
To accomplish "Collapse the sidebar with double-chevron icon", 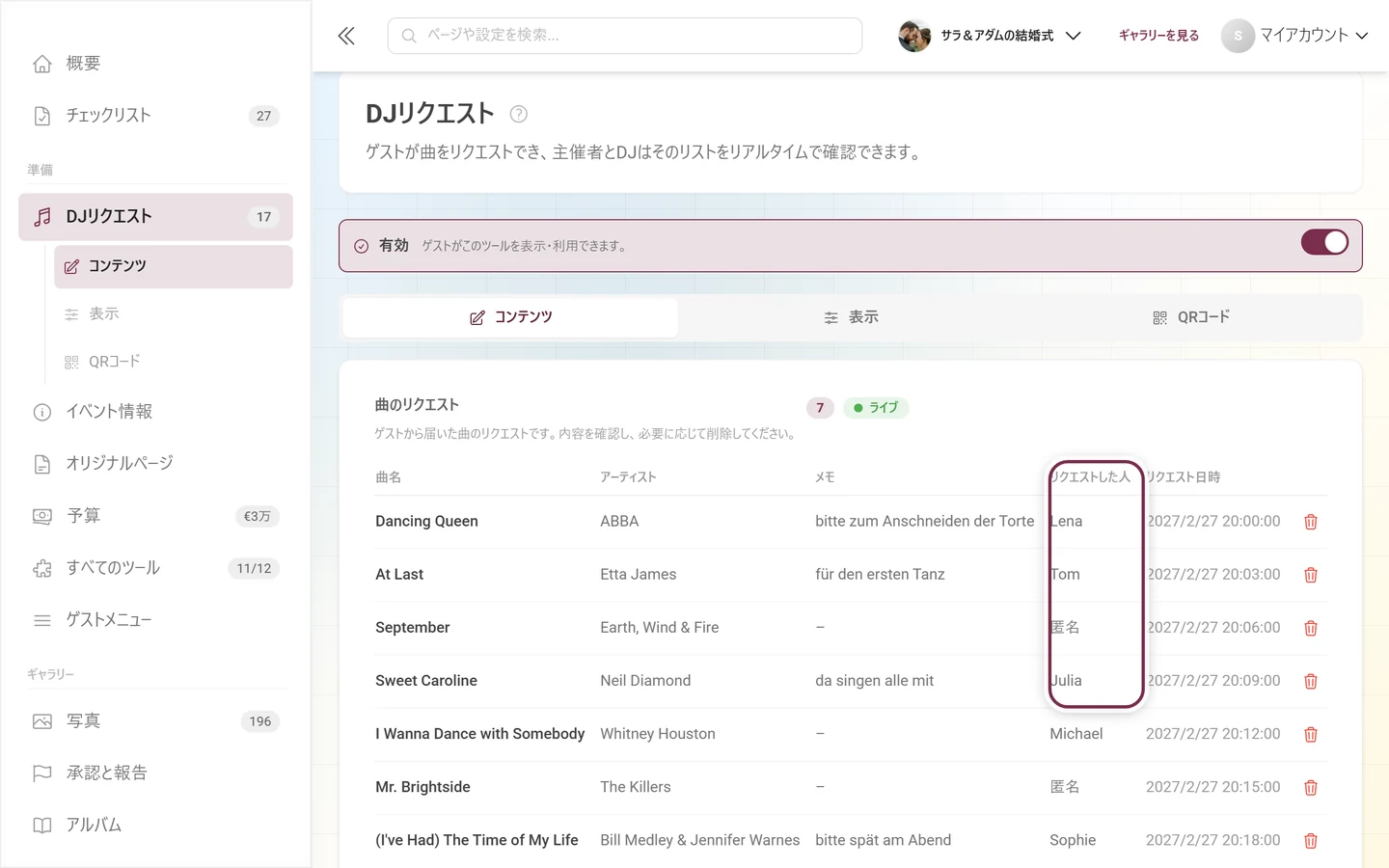I will (346, 36).
